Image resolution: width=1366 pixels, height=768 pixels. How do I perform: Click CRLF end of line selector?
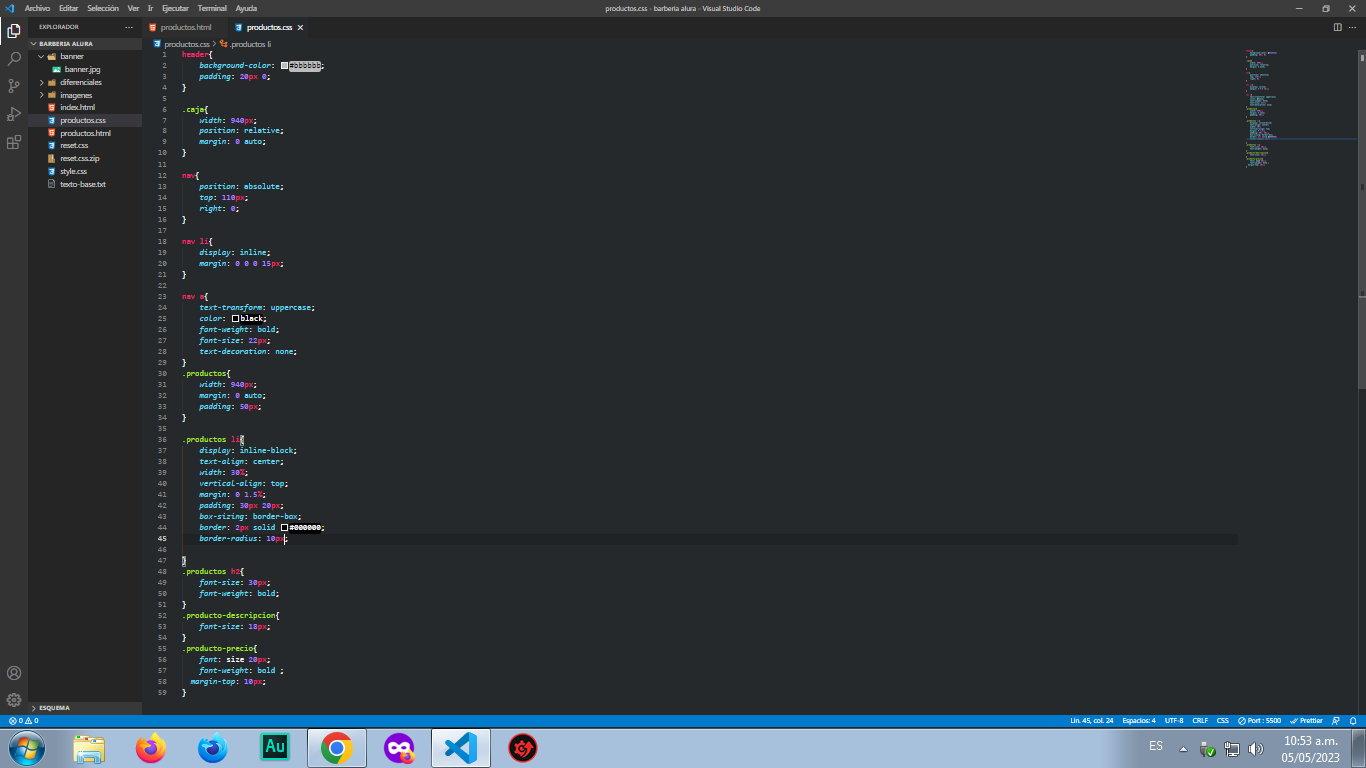pos(1200,720)
